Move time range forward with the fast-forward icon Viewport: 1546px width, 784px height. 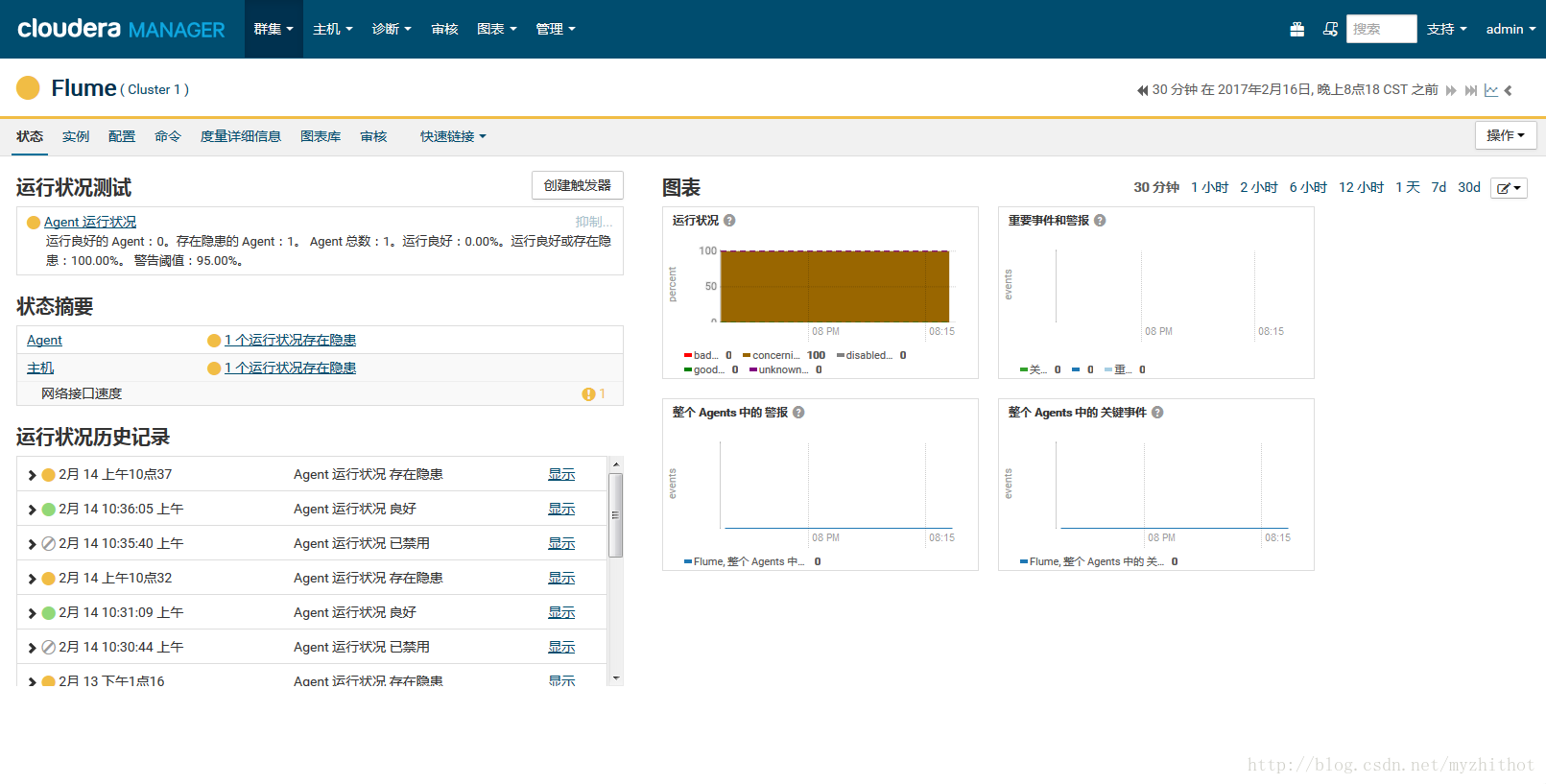(x=1451, y=90)
